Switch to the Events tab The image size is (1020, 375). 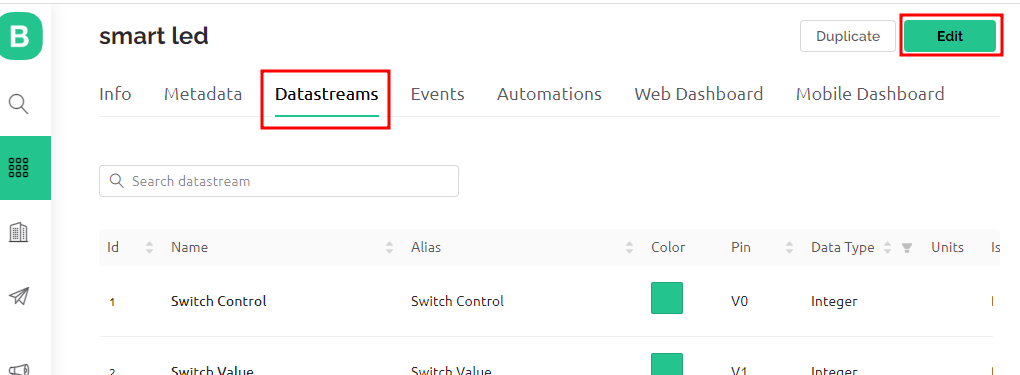coord(437,94)
